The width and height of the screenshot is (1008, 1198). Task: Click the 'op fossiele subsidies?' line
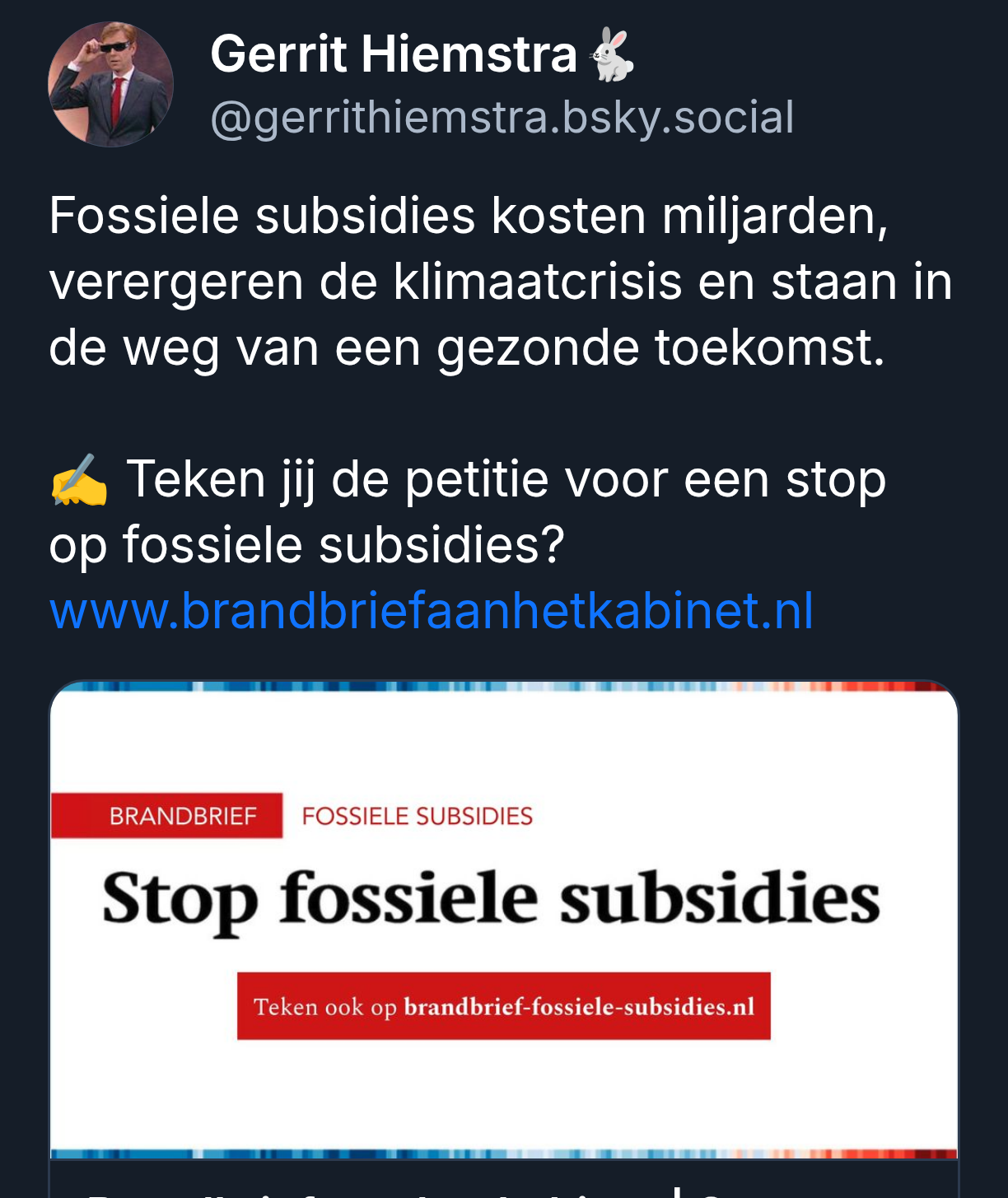pos(306,545)
